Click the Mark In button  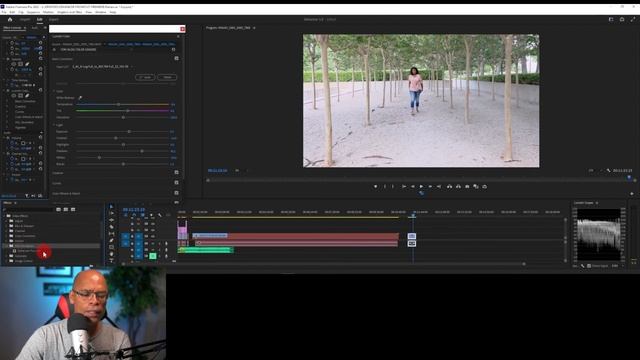(x=384, y=187)
